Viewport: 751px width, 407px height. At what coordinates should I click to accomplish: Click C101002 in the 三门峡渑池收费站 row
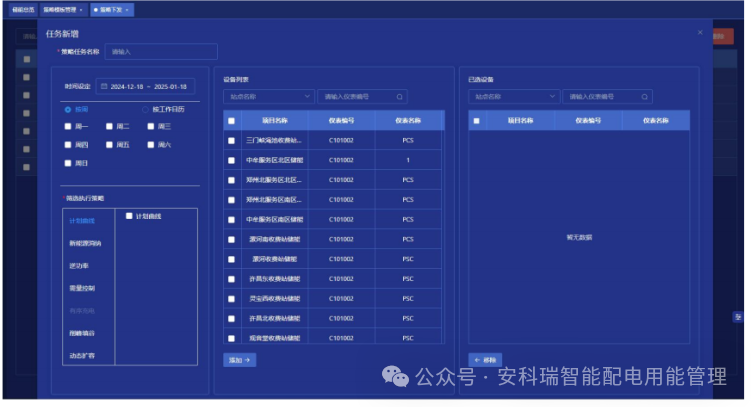pos(341,140)
